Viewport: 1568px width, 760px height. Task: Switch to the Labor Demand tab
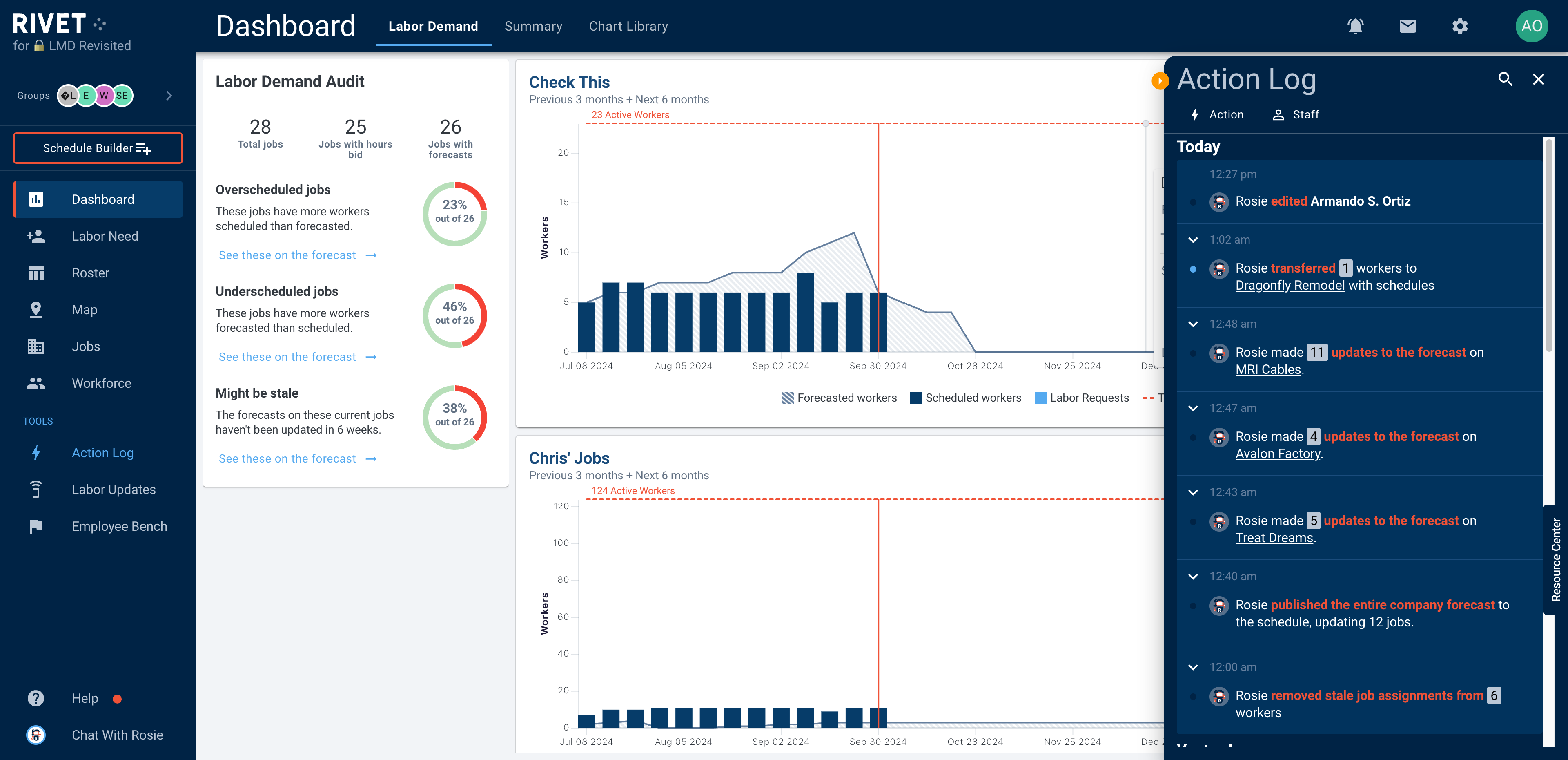[x=433, y=26]
